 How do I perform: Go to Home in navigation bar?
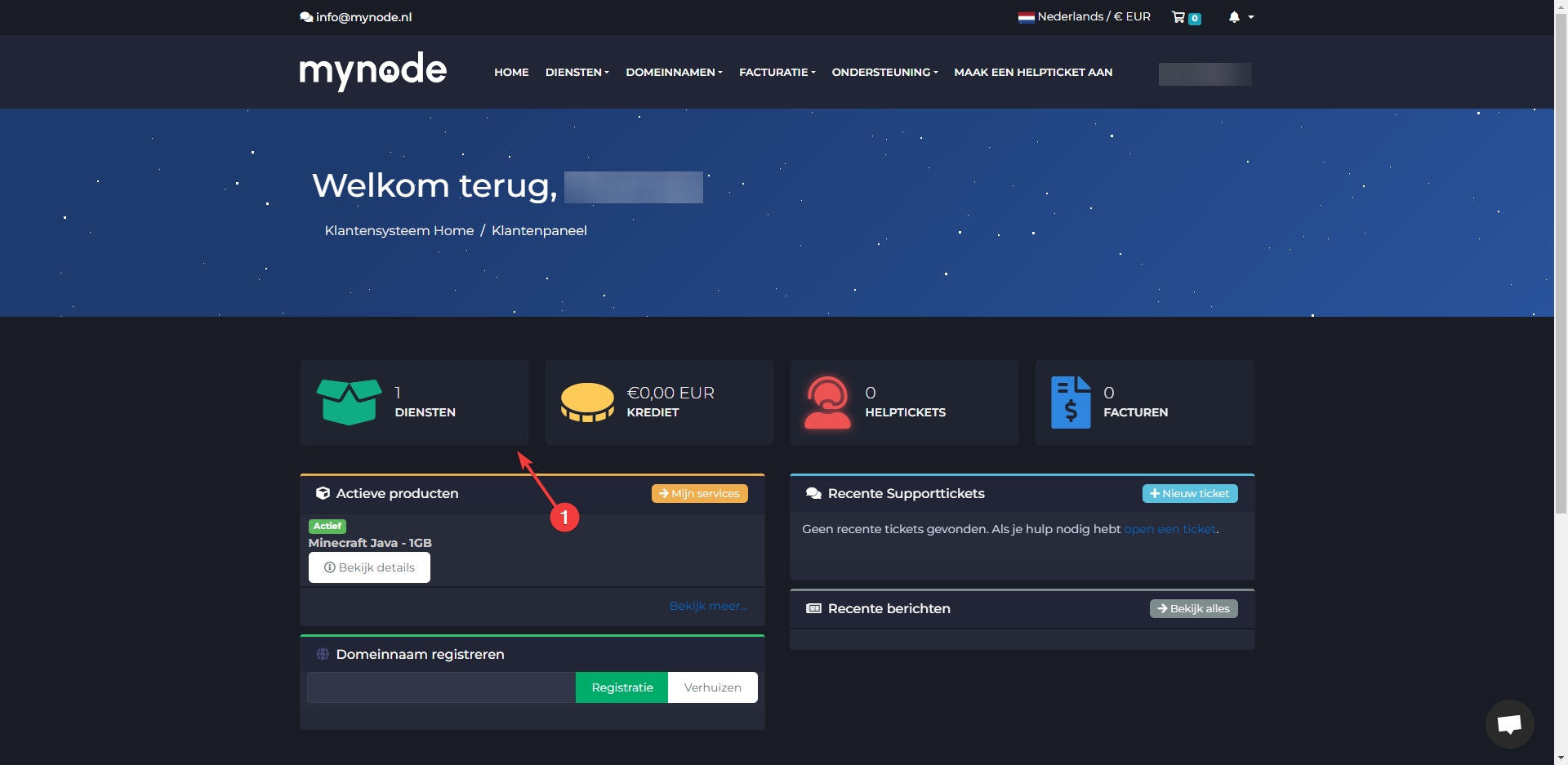pos(511,73)
